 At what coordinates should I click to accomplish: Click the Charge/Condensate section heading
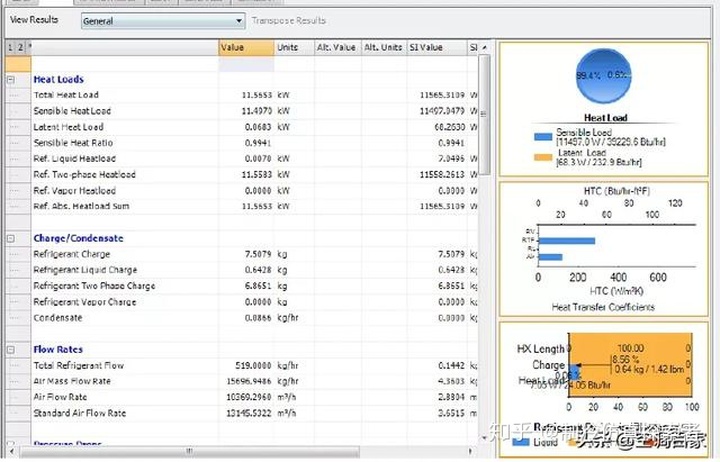[79, 238]
